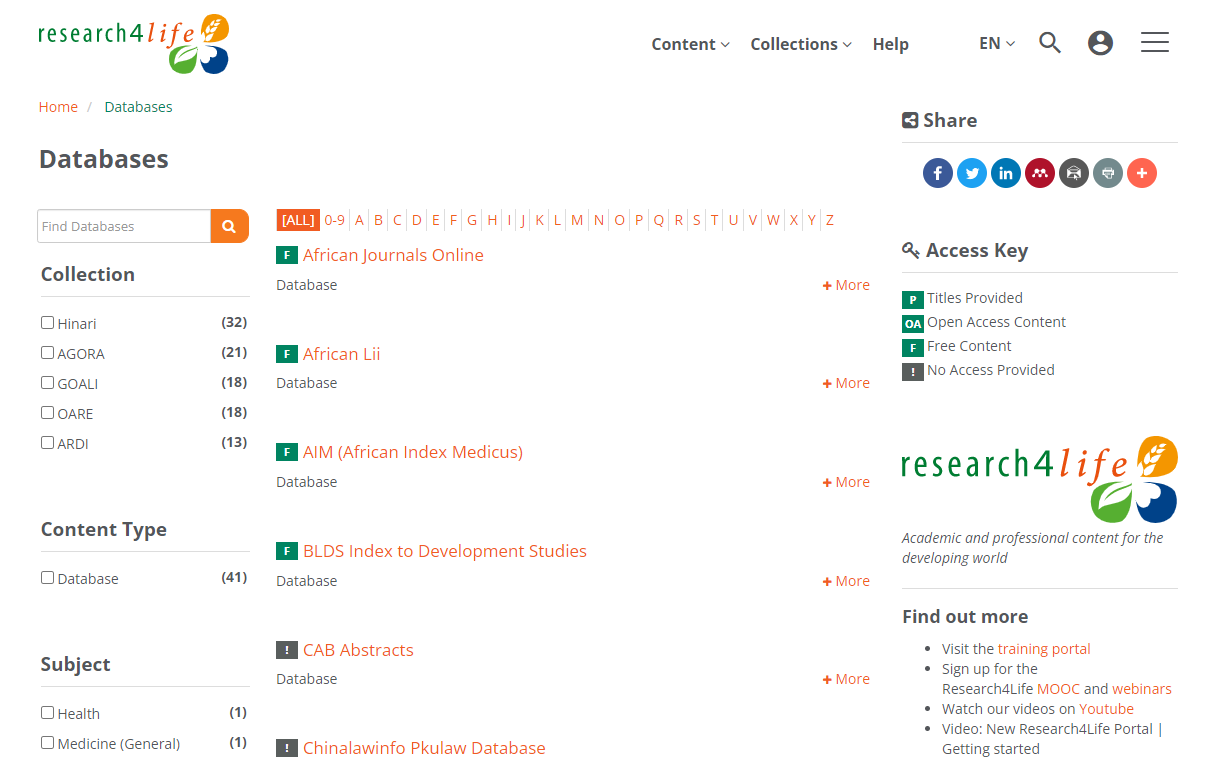
Task: Click the F badge beside AIM (African Index Medicus)
Action: point(287,452)
